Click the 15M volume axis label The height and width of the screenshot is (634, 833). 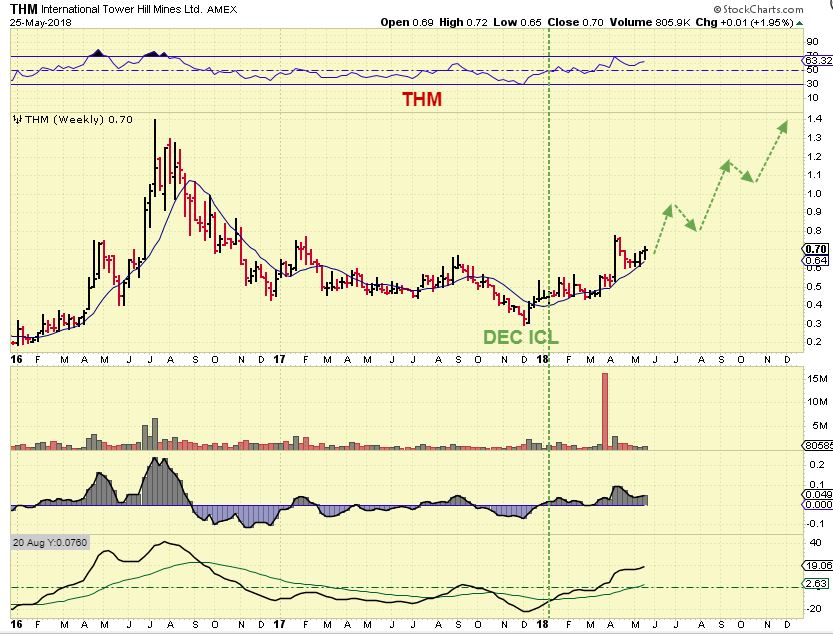817,378
